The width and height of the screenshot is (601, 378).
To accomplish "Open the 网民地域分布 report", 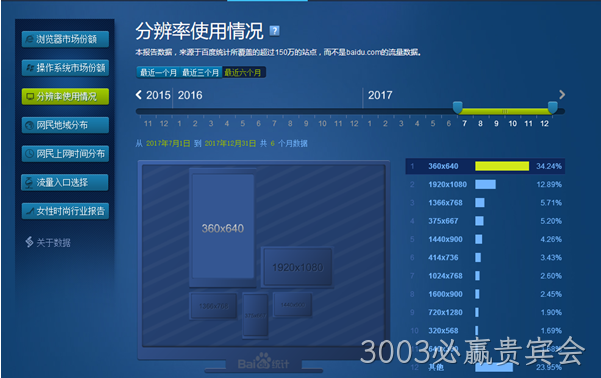I will [x=65, y=125].
